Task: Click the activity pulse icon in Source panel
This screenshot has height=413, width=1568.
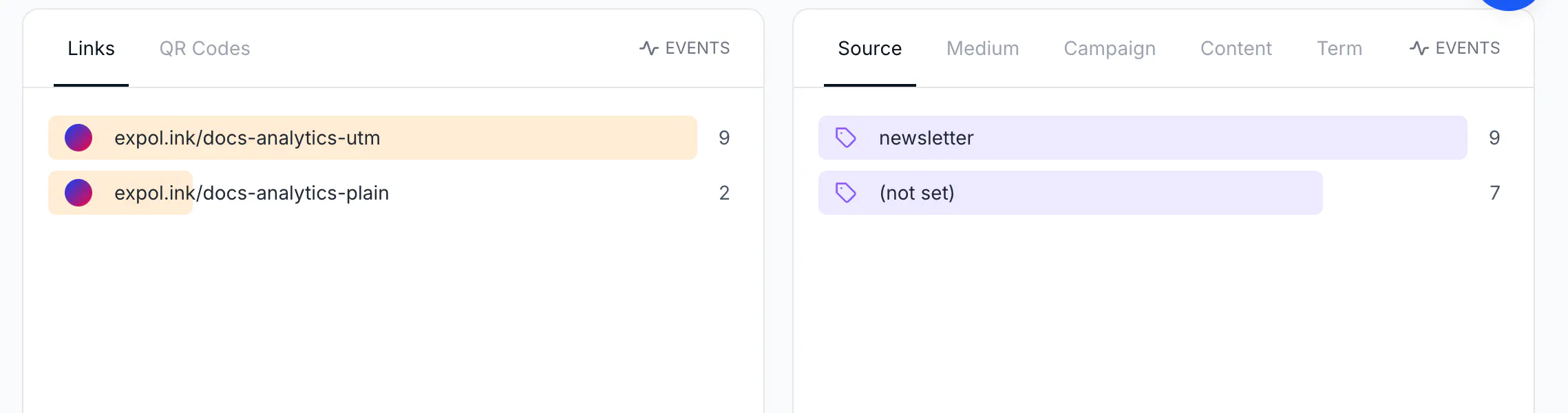Action: tap(1419, 48)
